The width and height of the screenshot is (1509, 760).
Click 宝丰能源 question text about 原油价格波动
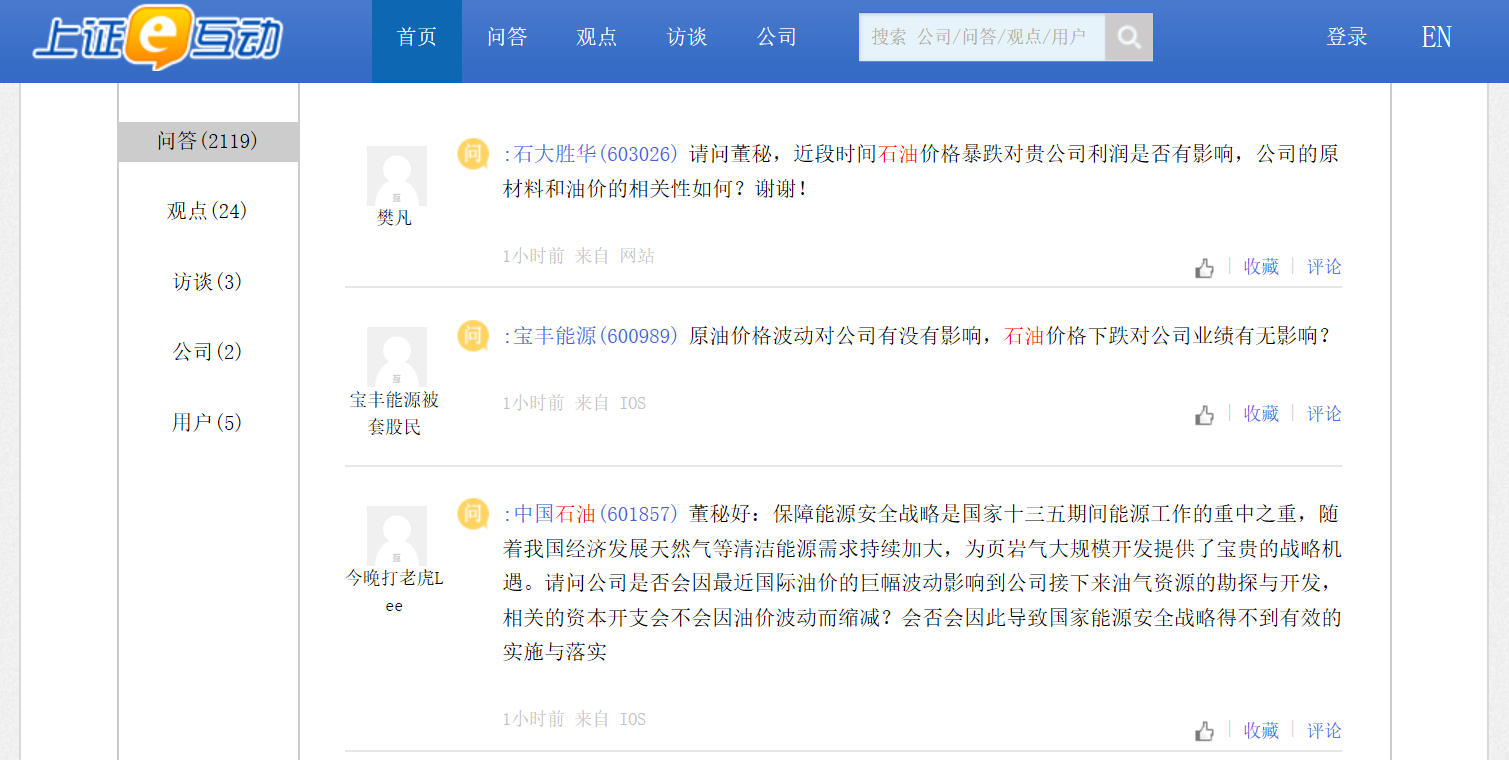(1010, 336)
